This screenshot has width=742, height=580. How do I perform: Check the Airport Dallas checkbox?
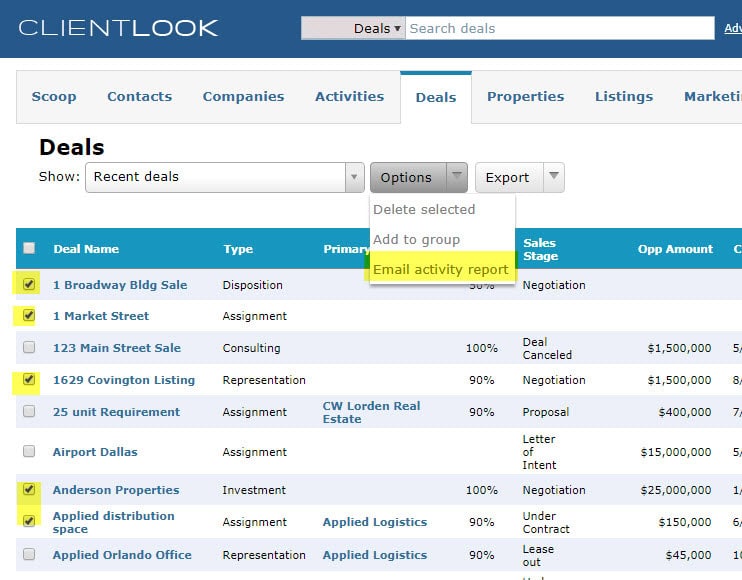(29, 451)
